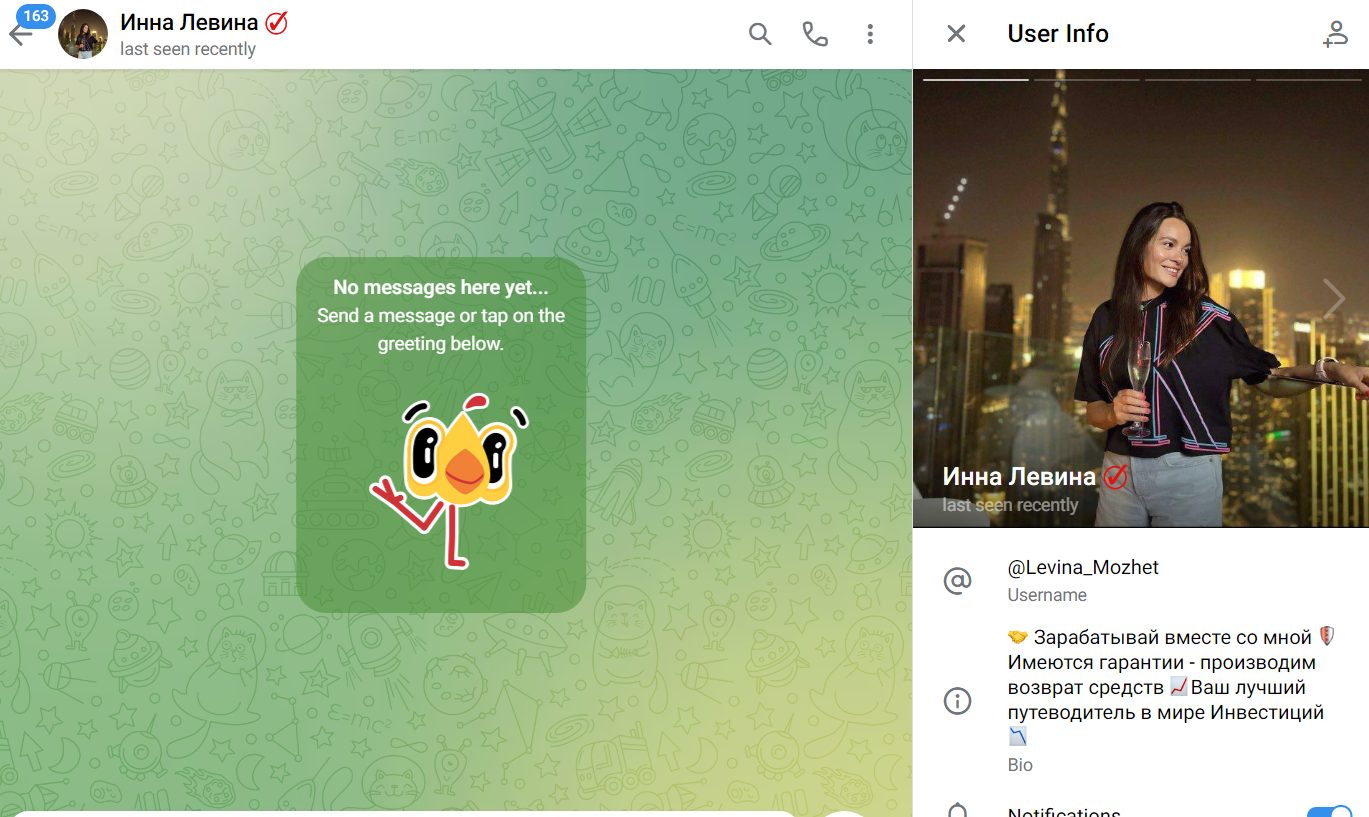
Task: Select the third profile photo indicator
Action: coord(1197,79)
